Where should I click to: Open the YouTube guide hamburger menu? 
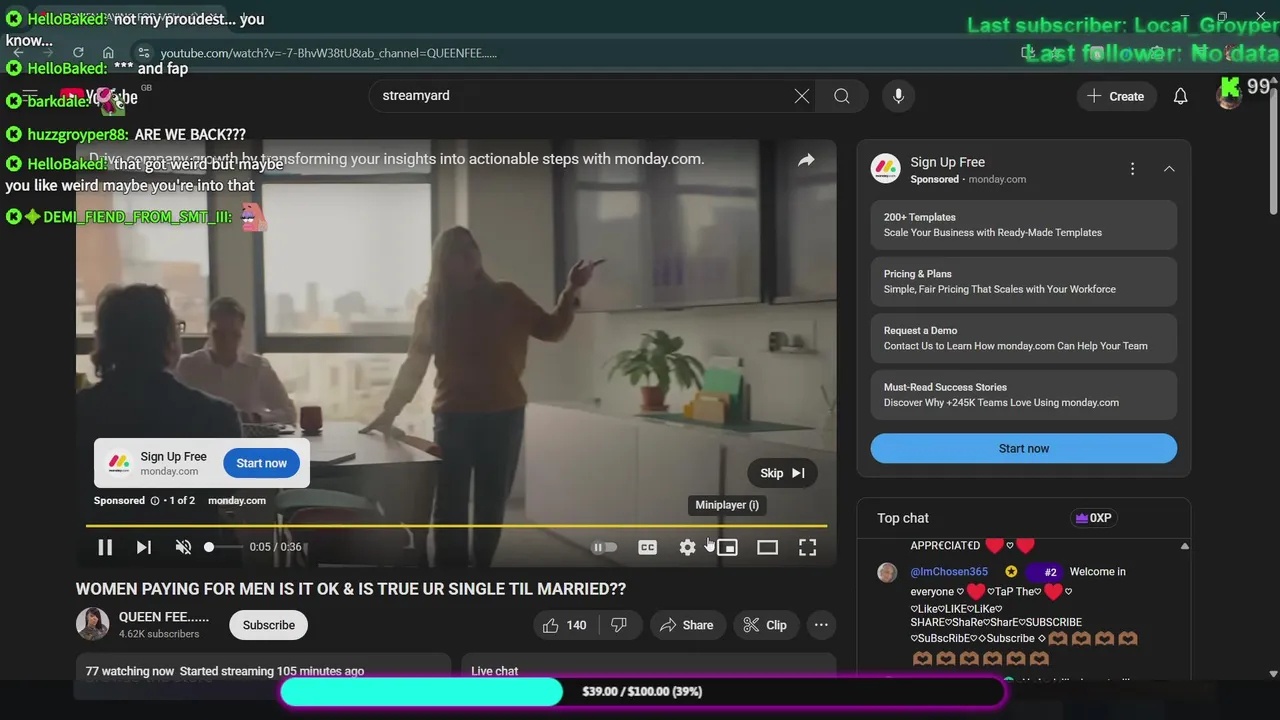tap(30, 96)
